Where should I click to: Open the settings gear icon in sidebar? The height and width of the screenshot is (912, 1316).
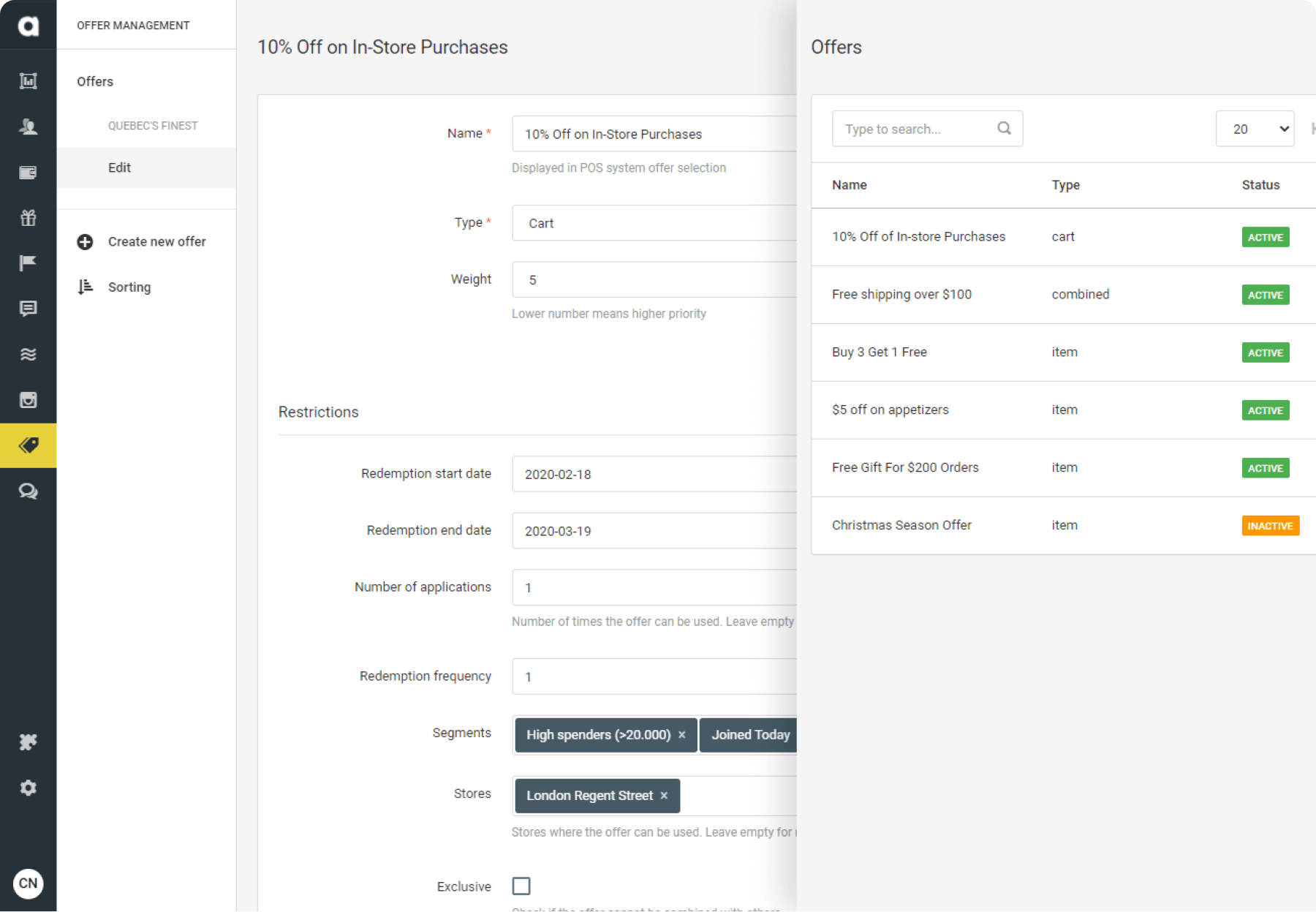(x=28, y=788)
